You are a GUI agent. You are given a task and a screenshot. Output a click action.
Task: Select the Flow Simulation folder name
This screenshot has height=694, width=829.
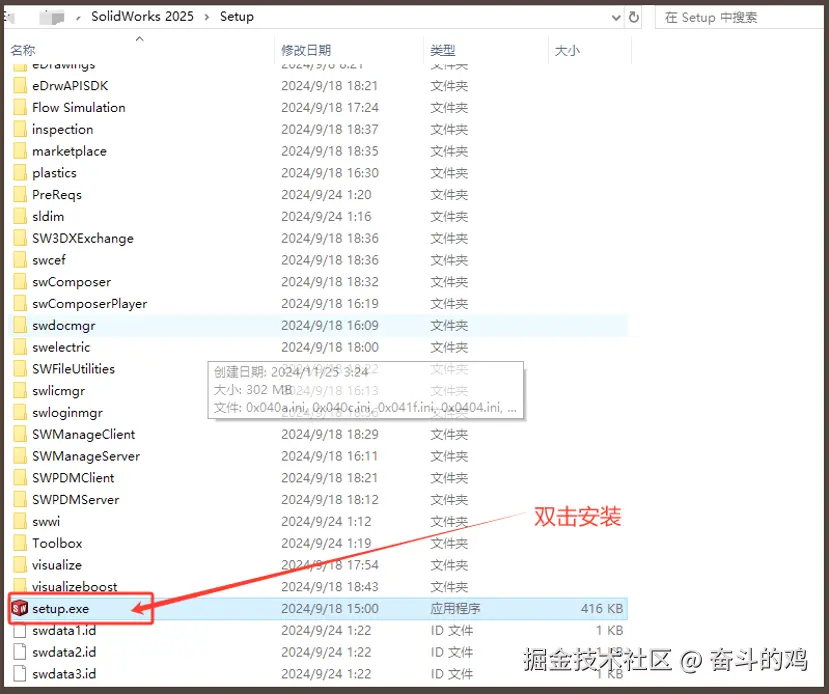pos(79,107)
